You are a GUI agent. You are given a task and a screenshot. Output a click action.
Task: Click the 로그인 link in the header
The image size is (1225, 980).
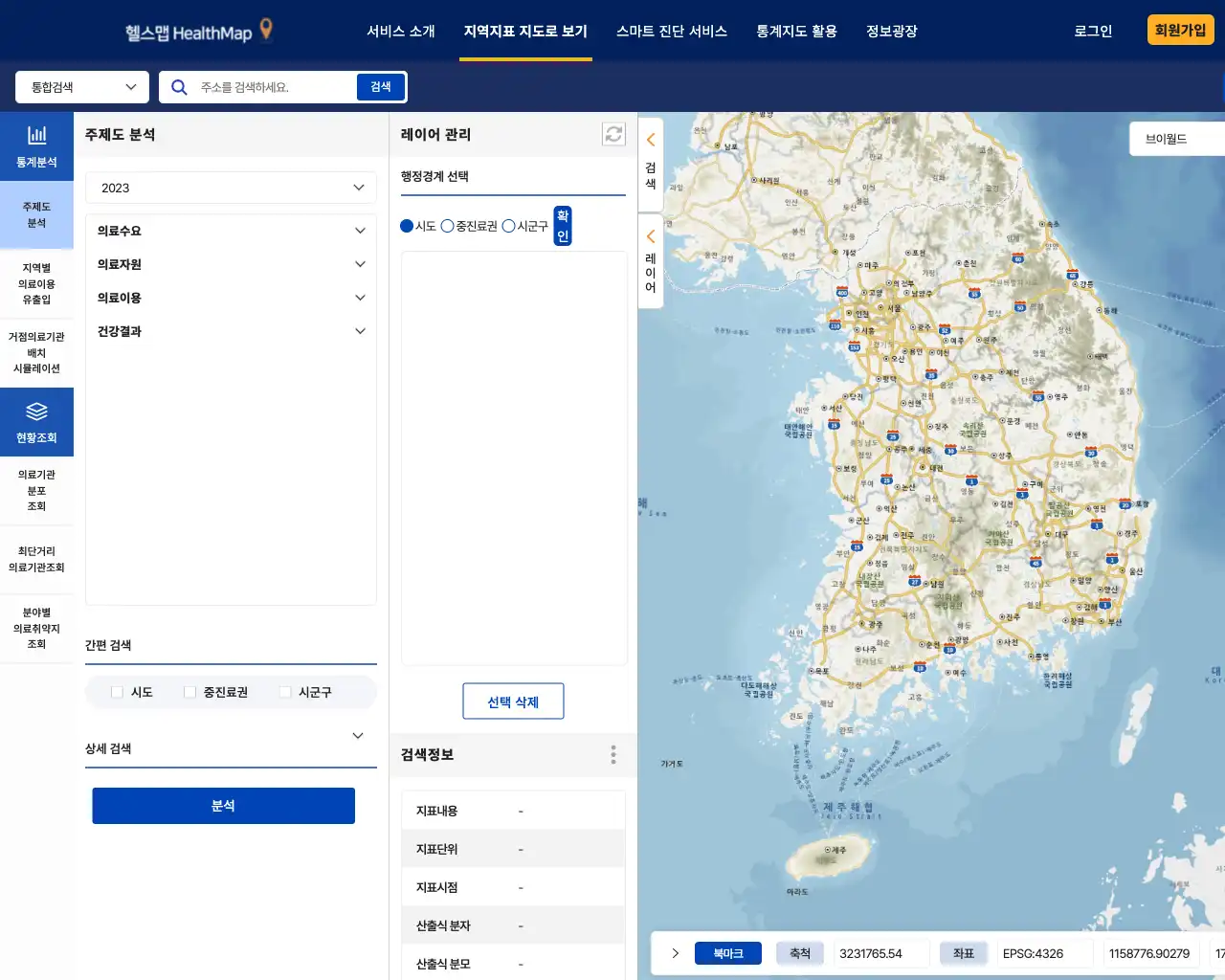[1092, 31]
